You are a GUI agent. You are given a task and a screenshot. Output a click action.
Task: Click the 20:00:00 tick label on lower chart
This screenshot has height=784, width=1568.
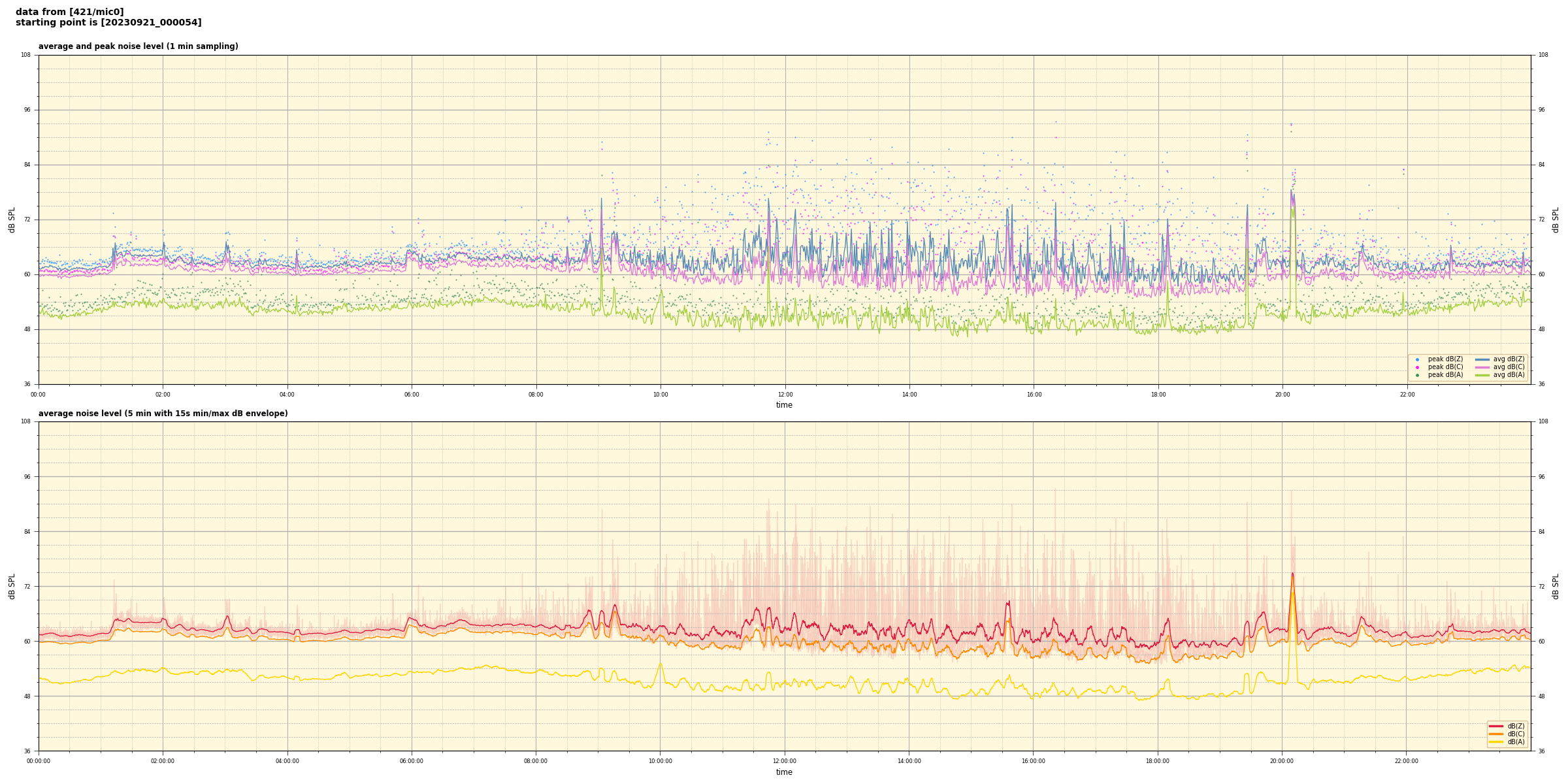pos(1282,761)
